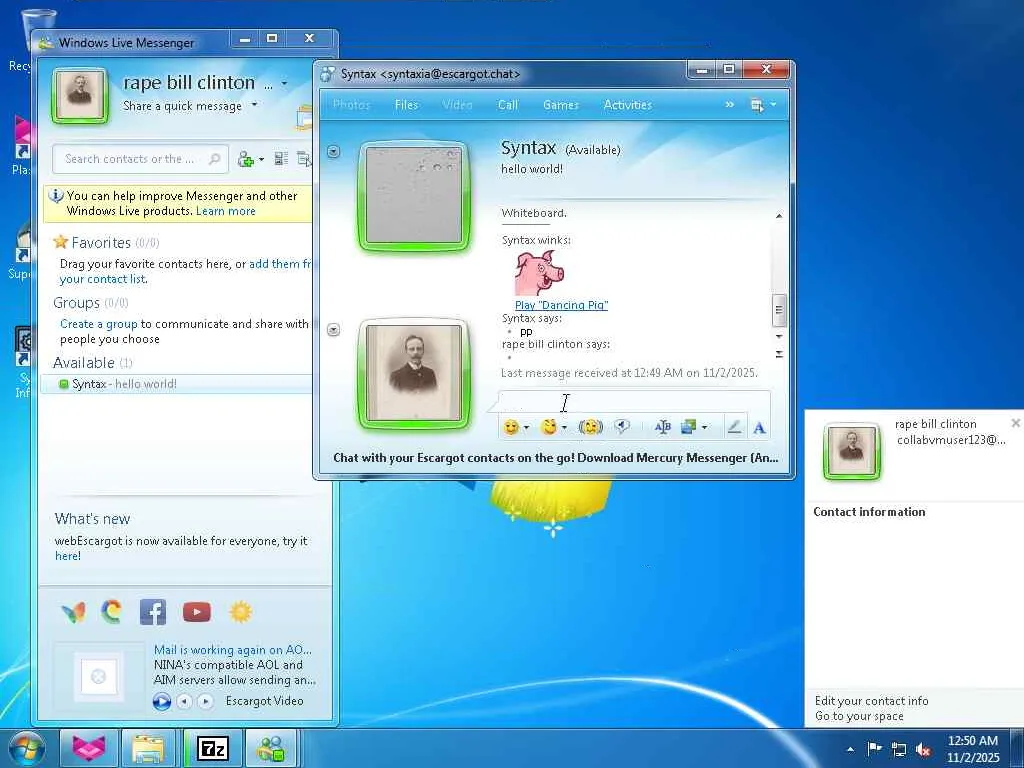Screen dimensions: 1024x768
Task: Switch to handwriting text mode icon
Action: coord(662,427)
